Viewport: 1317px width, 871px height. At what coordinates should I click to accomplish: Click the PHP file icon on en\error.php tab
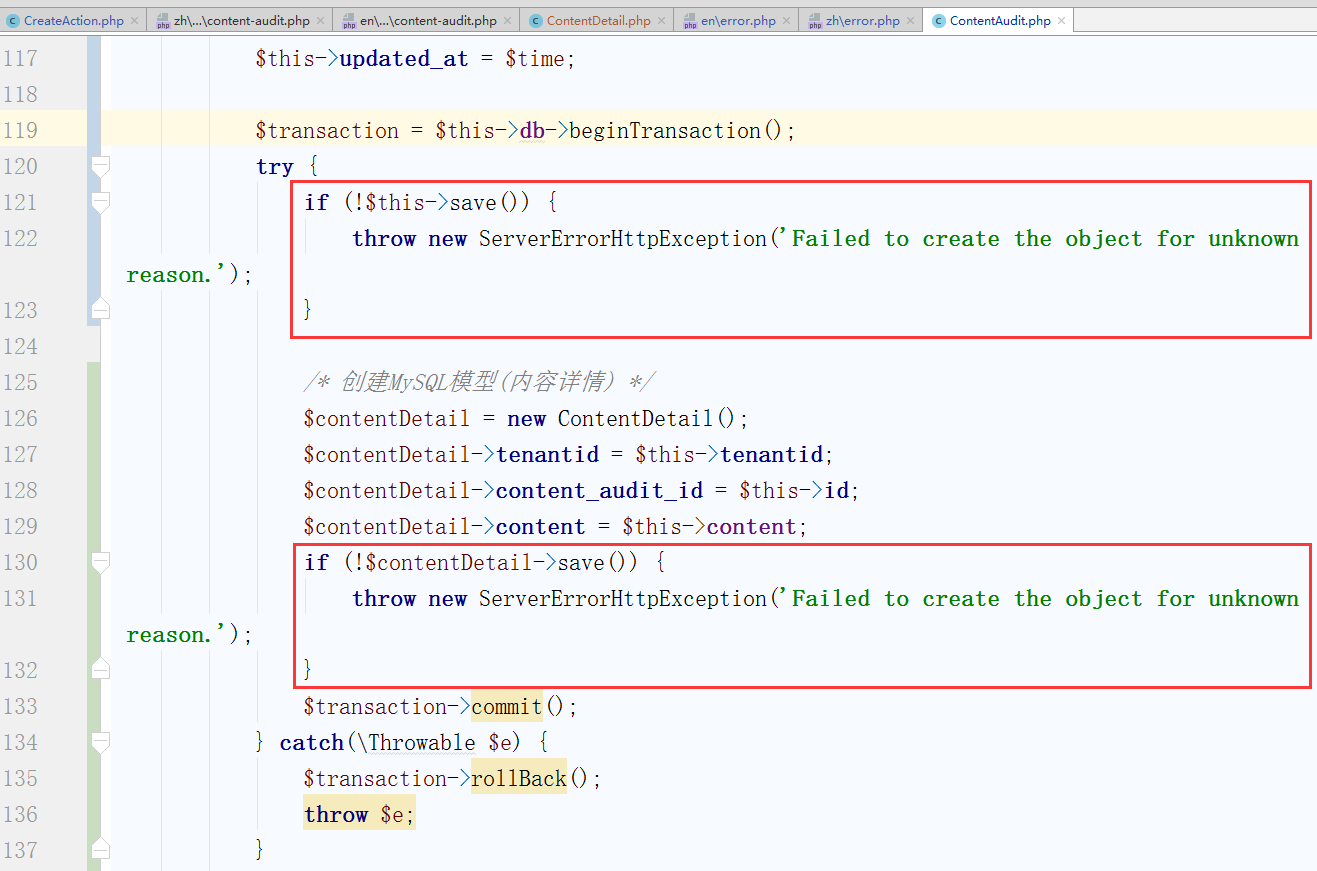click(x=690, y=21)
